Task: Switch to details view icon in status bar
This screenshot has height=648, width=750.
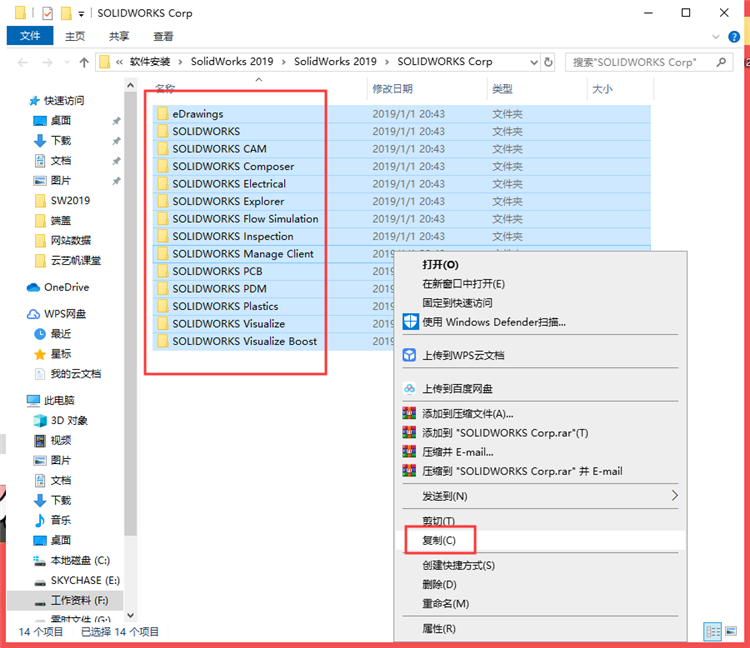Action: click(x=712, y=632)
